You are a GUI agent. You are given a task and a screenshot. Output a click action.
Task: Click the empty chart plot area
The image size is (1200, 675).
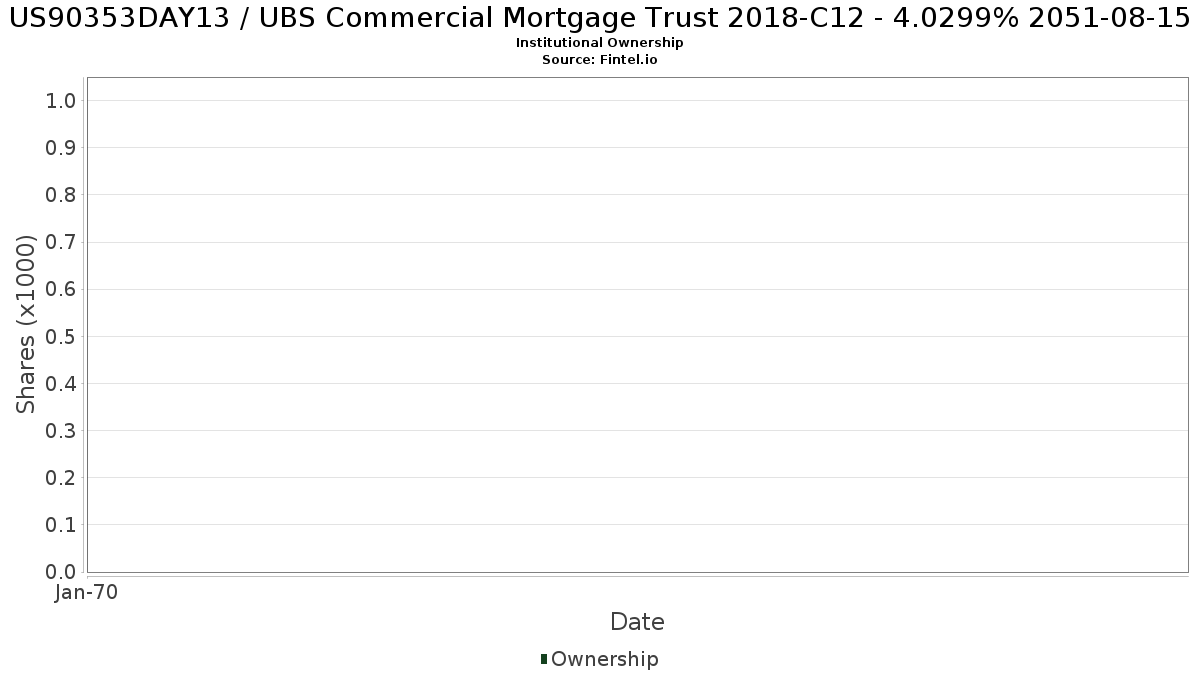(637, 324)
